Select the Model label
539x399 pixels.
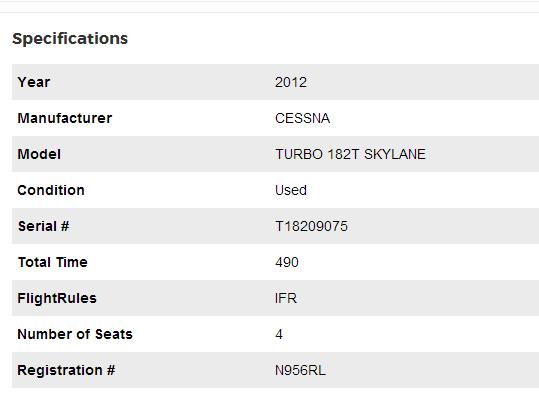39,154
